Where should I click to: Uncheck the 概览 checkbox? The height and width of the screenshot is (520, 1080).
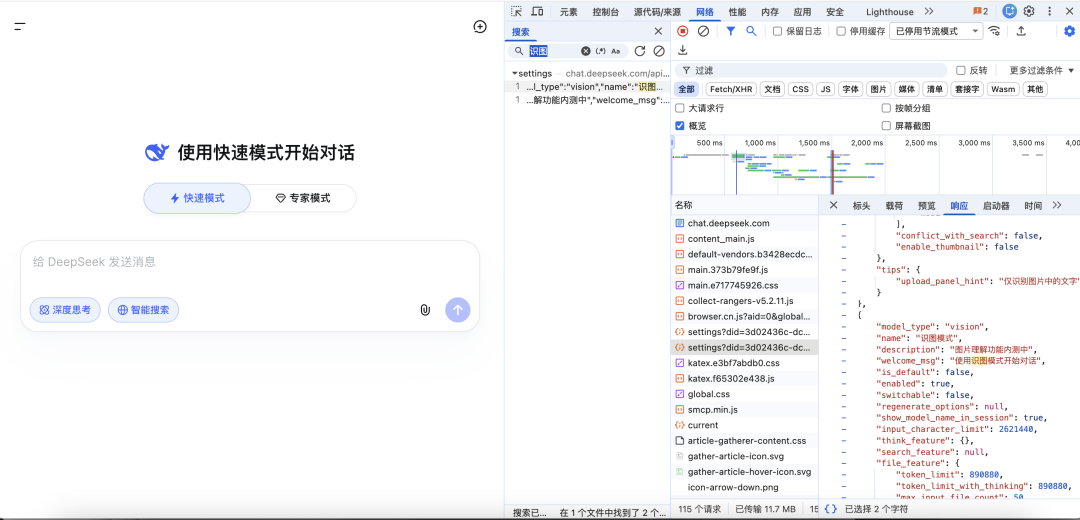pos(680,126)
